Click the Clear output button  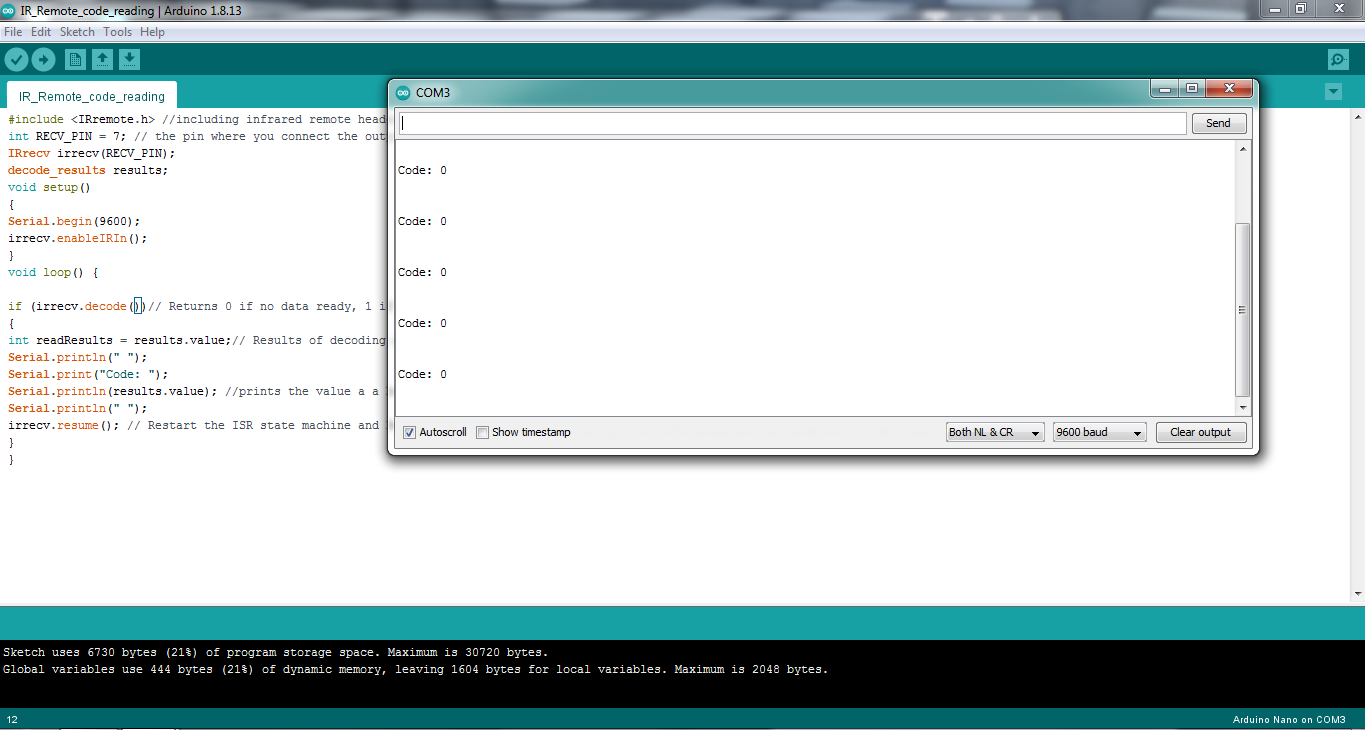pyautogui.click(x=1201, y=433)
